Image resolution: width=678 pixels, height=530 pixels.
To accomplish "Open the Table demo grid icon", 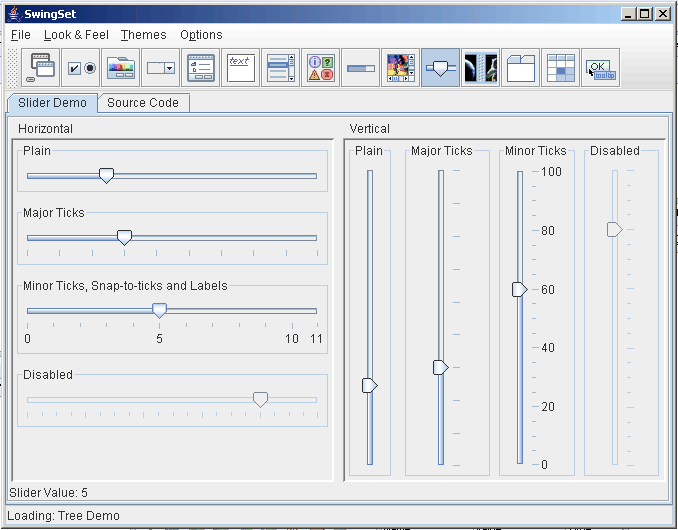I will click(560, 68).
